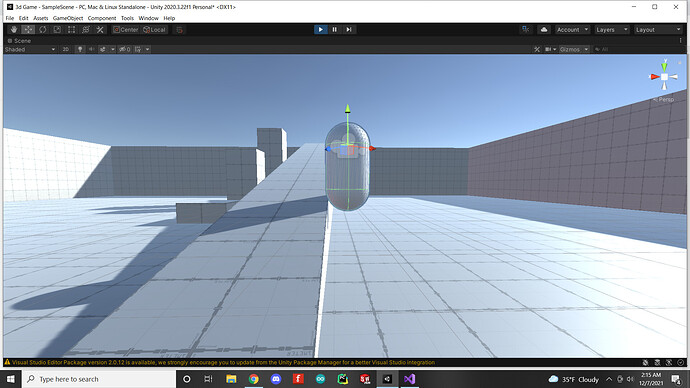Click the Step frame button

click(349, 29)
